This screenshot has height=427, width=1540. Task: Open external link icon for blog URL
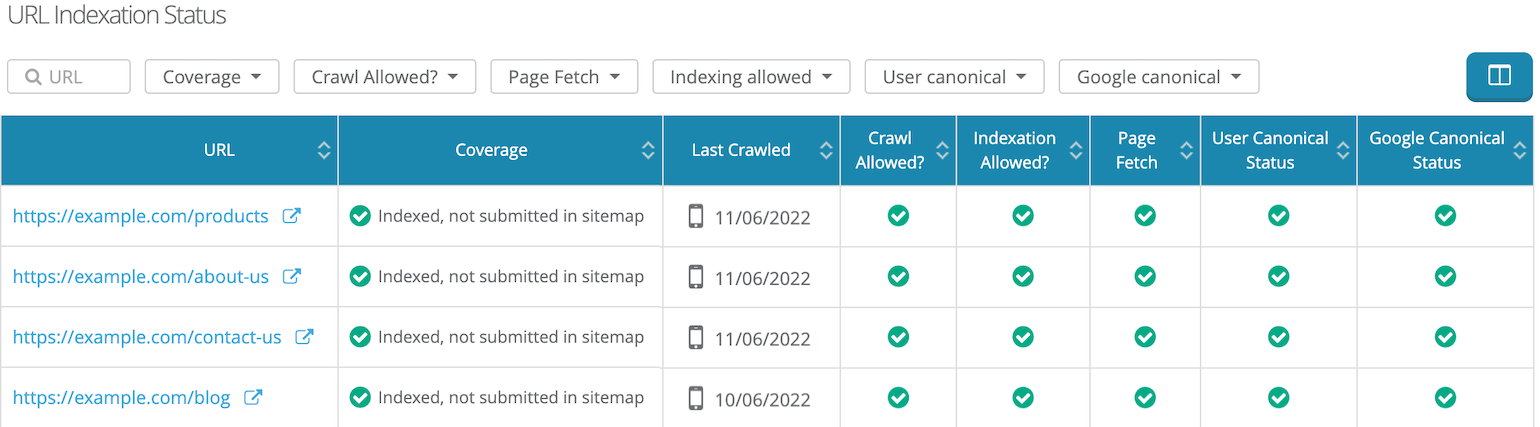[x=254, y=398]
